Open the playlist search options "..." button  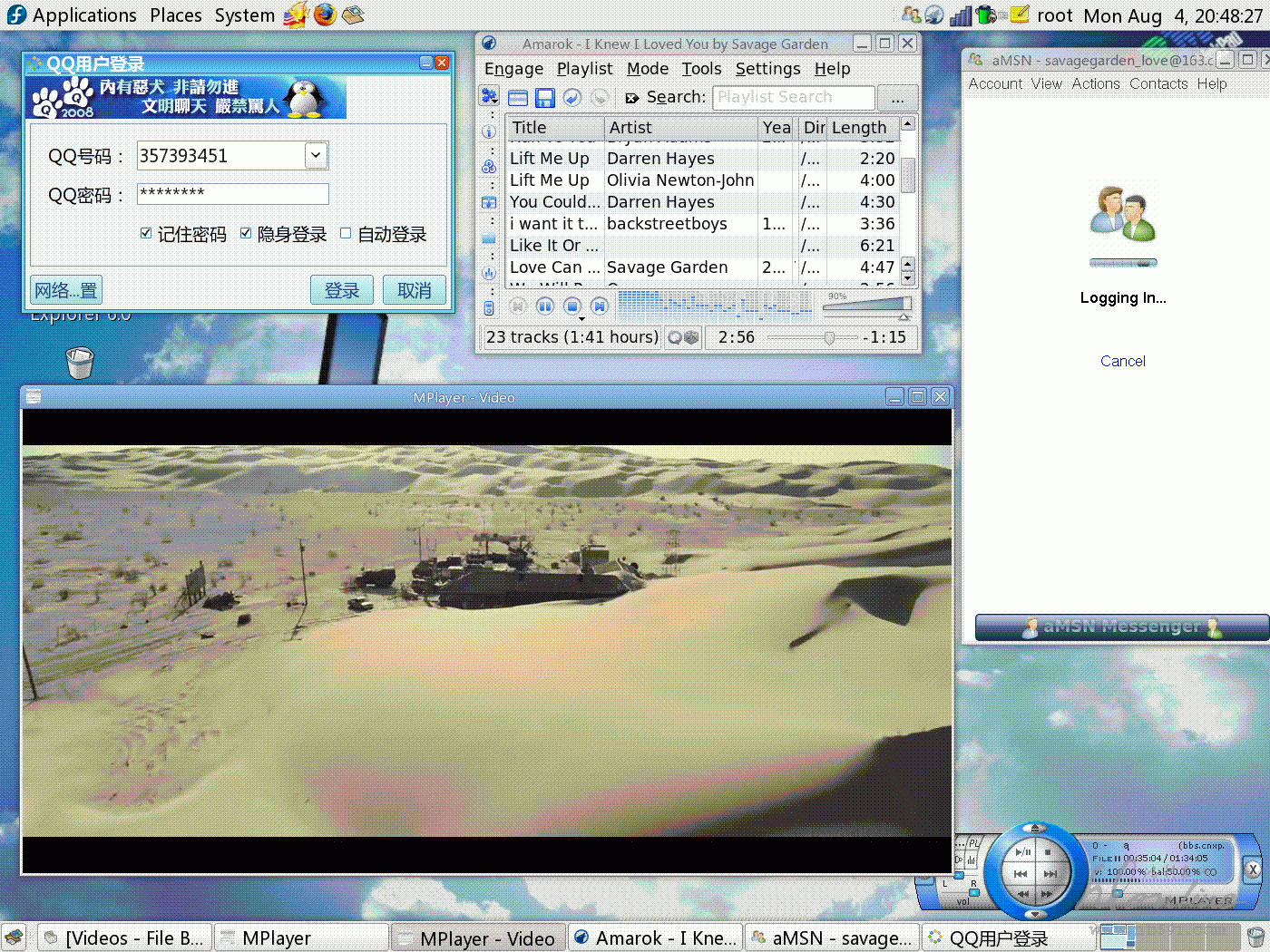point(897,98)
